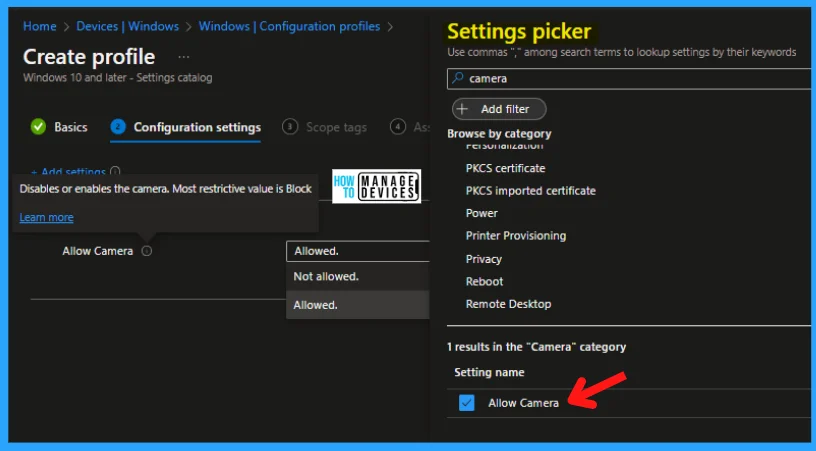Open the Allow Camera value dropdown
The width and height of the screenshot is (816, 451).
click(358, 251)
